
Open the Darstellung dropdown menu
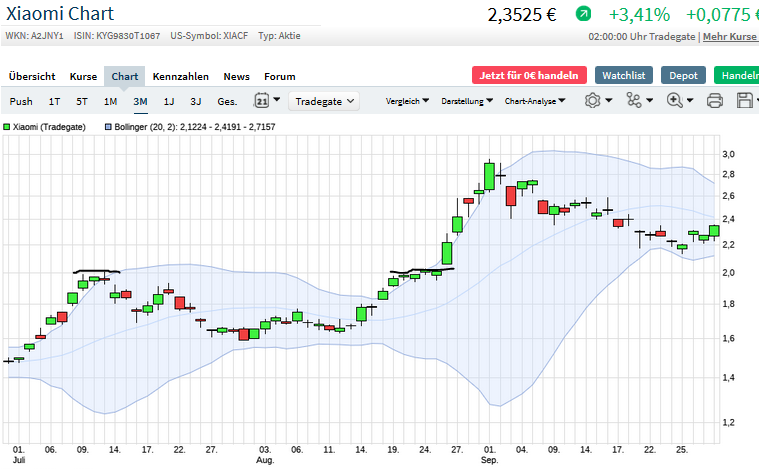pyautogui.click(x=467, y=101)
